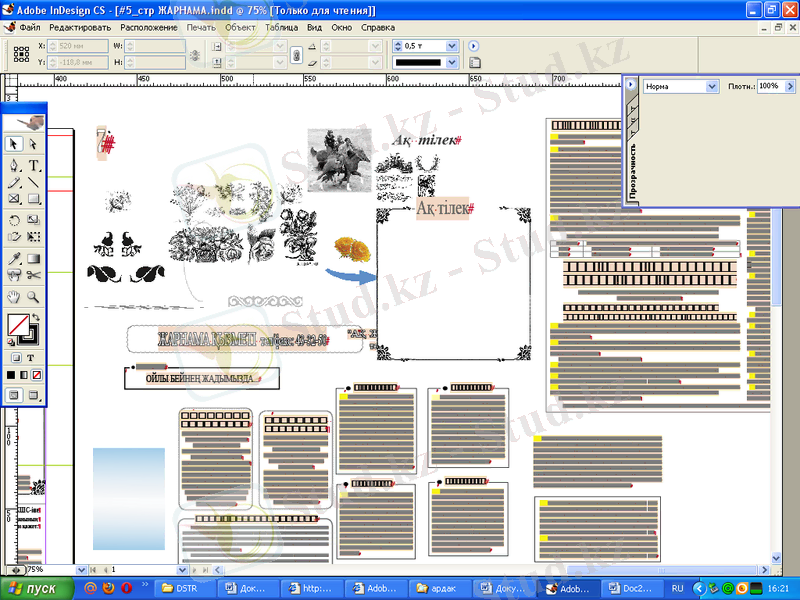Click the fill color swatch in toolbox
Viewport: 800px width, 600px height.
pyautogui.click(x=17, y=325)
